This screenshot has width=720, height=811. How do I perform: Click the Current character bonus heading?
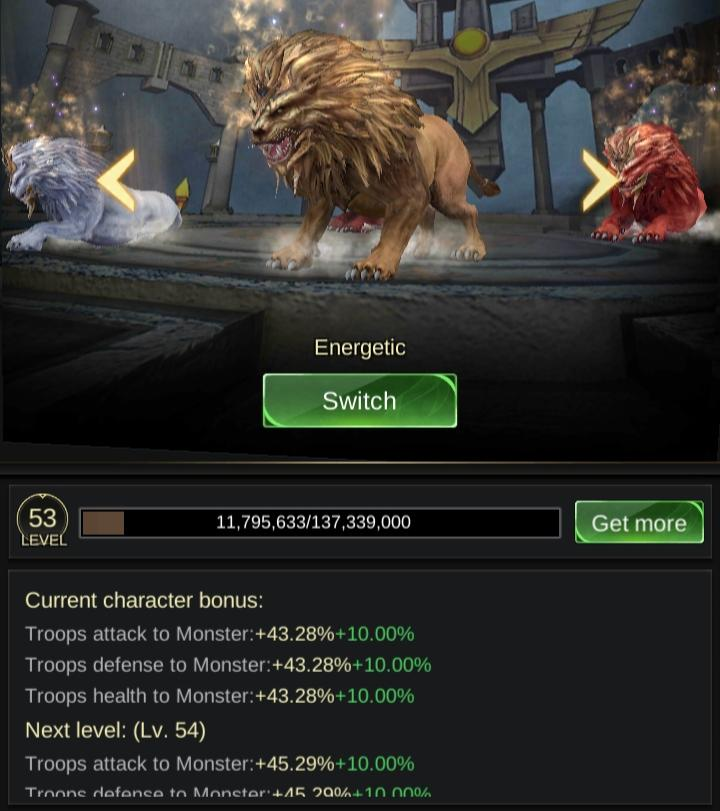coord(144,600)
